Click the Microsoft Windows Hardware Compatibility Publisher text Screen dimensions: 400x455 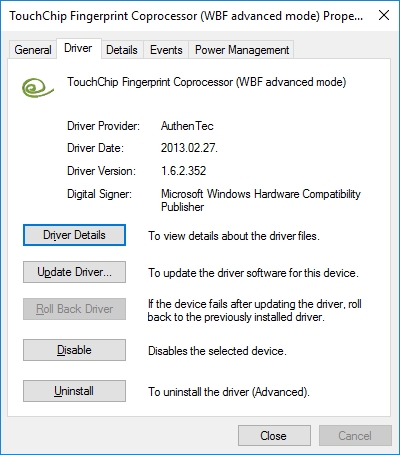[261, 200]
